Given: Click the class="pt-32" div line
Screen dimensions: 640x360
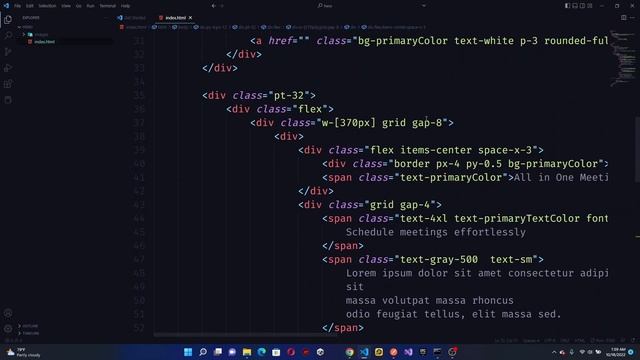Looking at the screenshot, I should [x=259, y=96].
